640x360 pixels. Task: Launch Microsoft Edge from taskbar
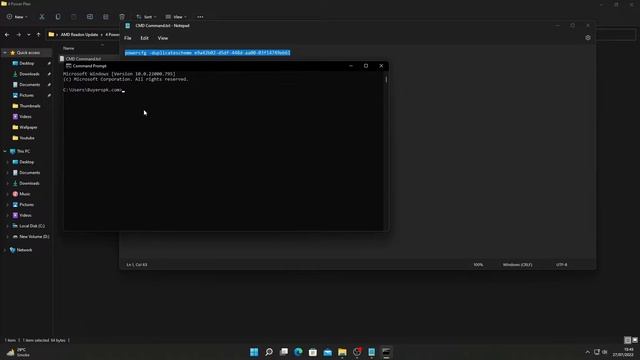tap(298, 352)
